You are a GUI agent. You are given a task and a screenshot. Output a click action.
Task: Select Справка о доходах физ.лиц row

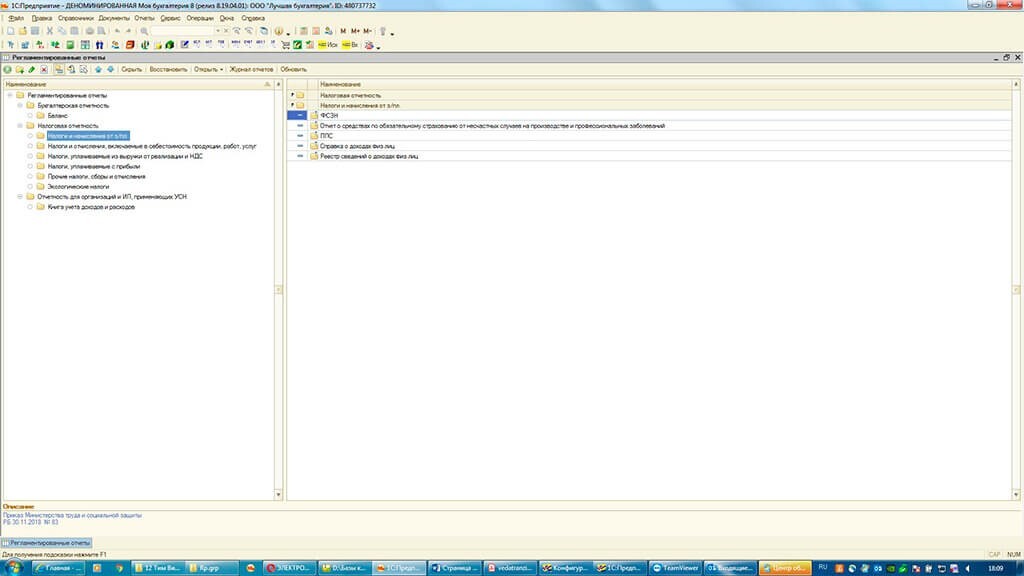649,146
